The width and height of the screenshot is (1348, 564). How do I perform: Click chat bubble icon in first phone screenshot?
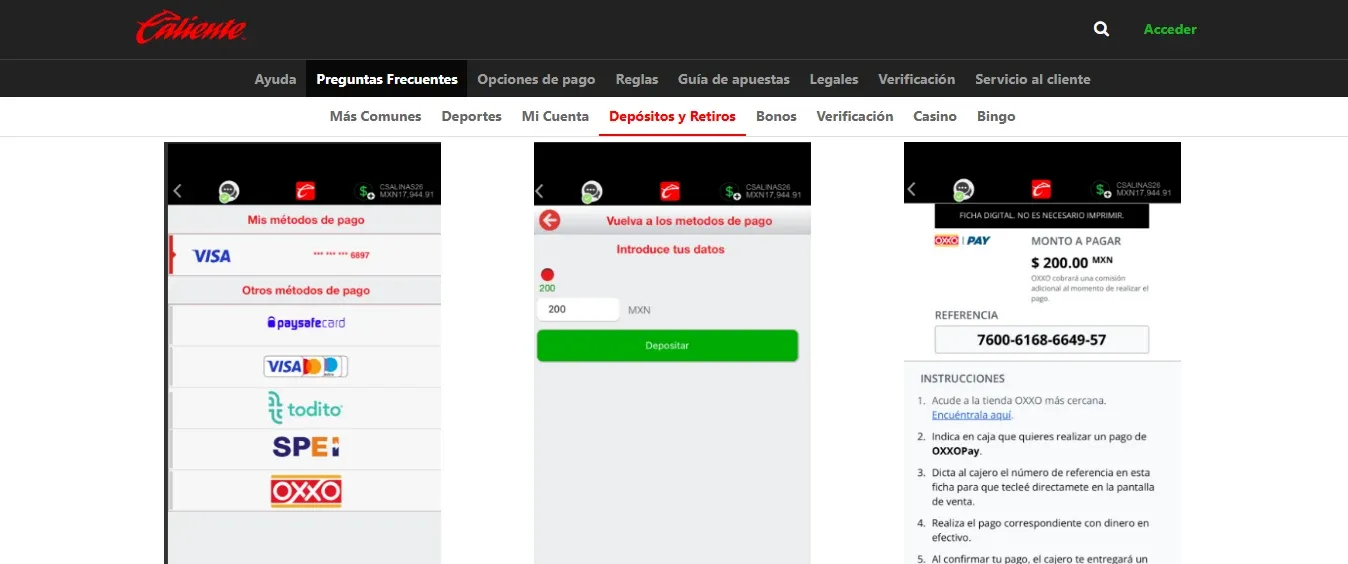[228, 191]
